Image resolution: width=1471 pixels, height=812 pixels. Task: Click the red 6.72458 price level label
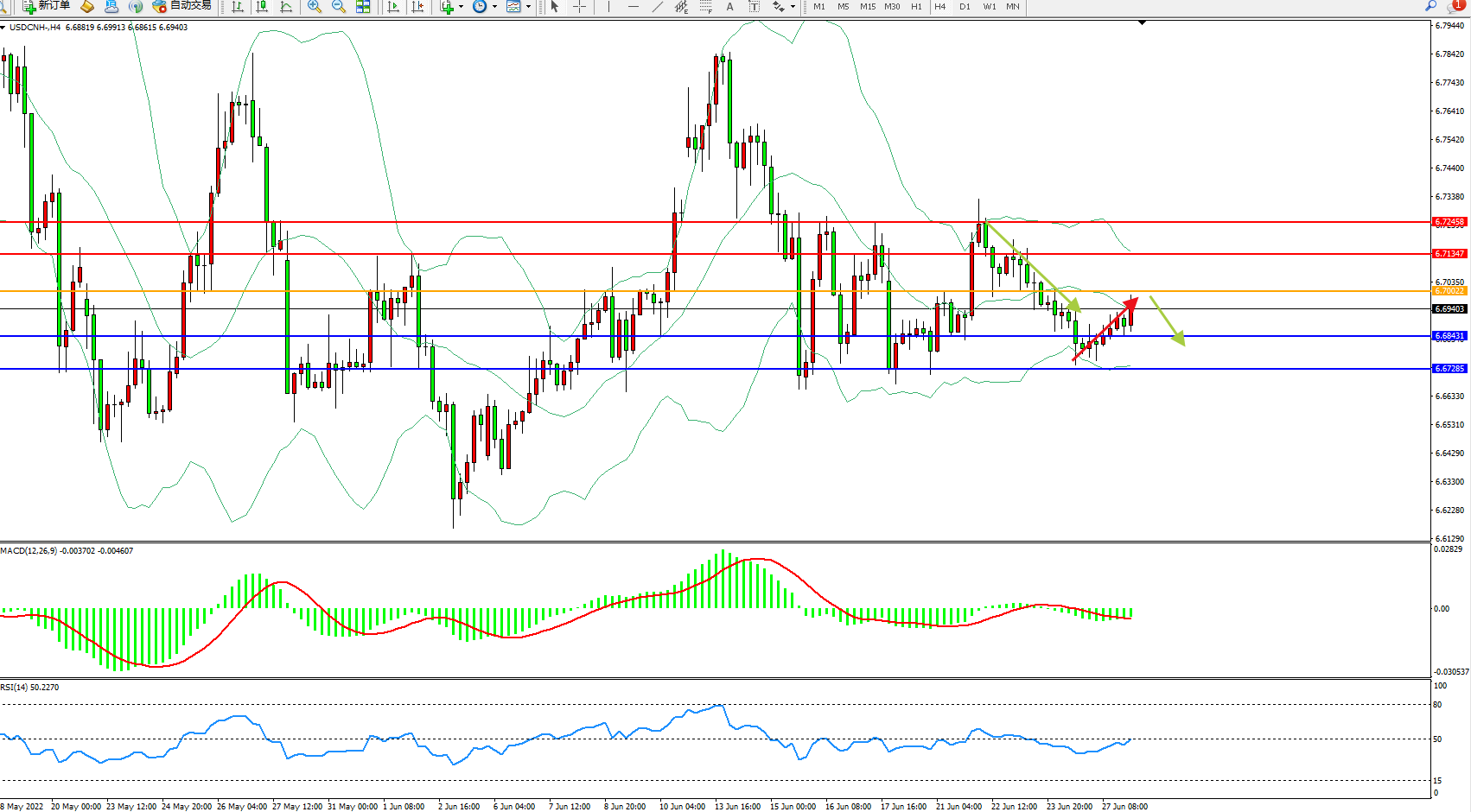(1449, 222)
